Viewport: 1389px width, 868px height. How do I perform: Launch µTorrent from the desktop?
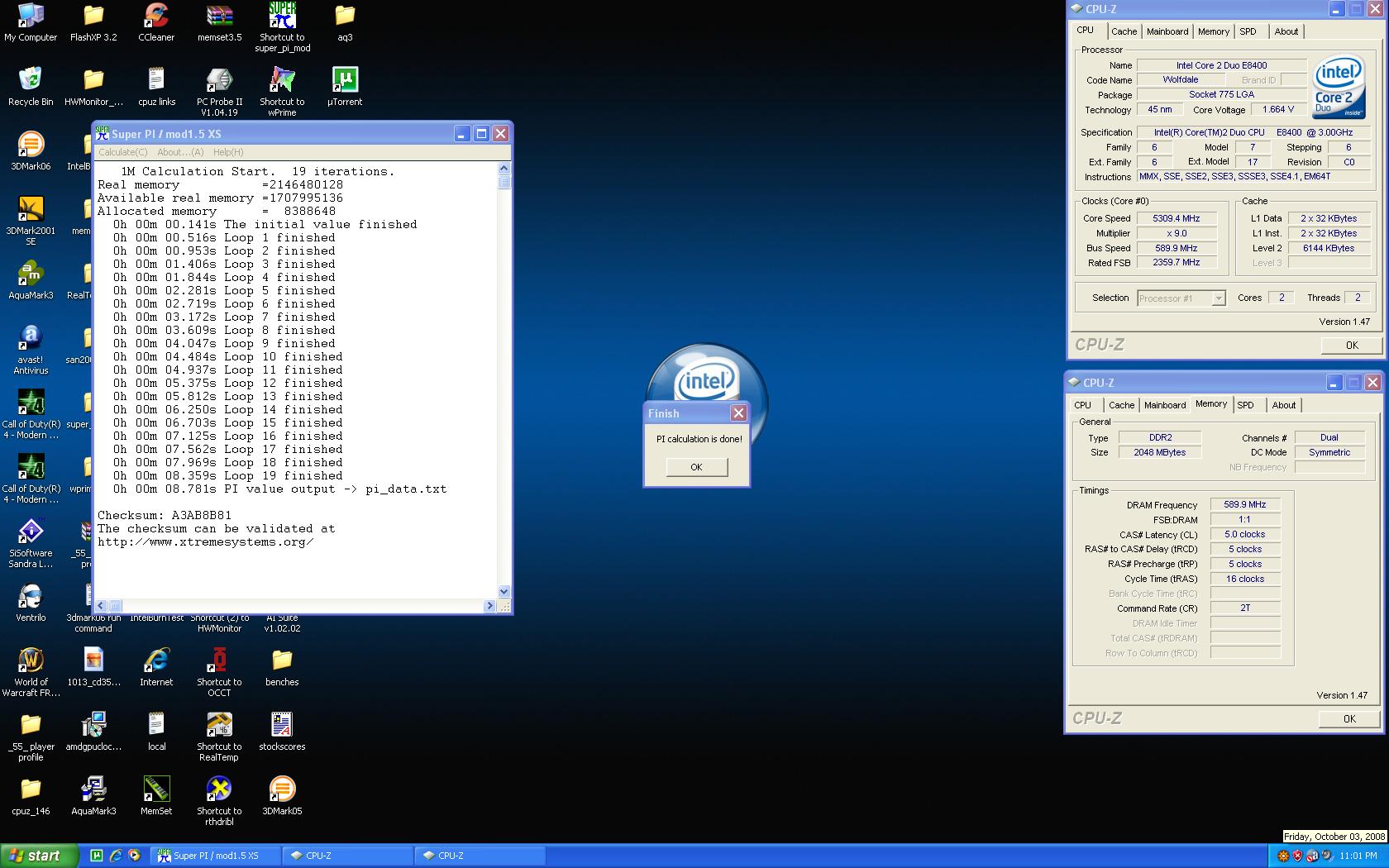pos(345,87)
